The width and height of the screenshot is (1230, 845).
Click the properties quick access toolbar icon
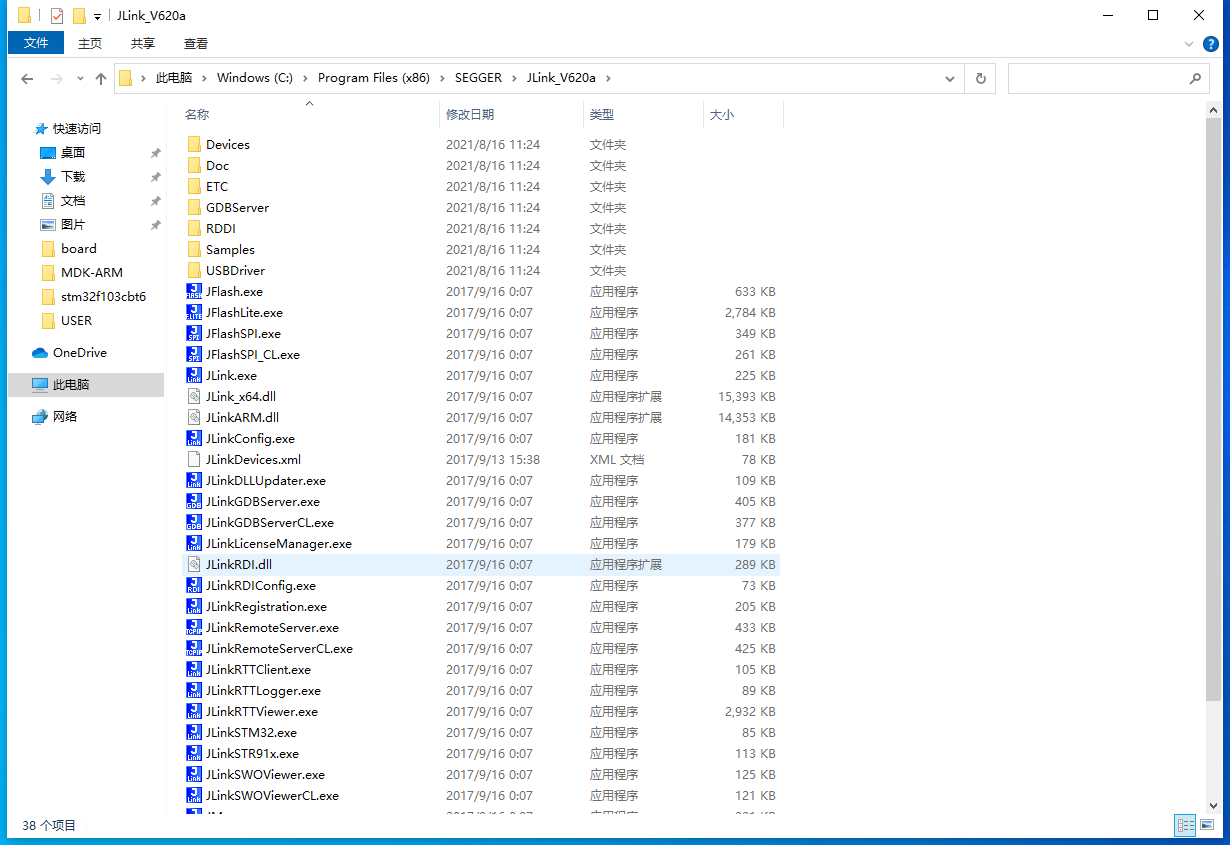(x=57, y=16)
